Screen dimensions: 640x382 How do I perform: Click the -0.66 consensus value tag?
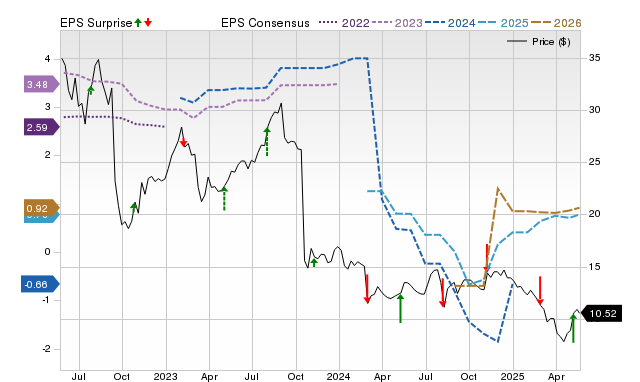(x=40, y=284)
